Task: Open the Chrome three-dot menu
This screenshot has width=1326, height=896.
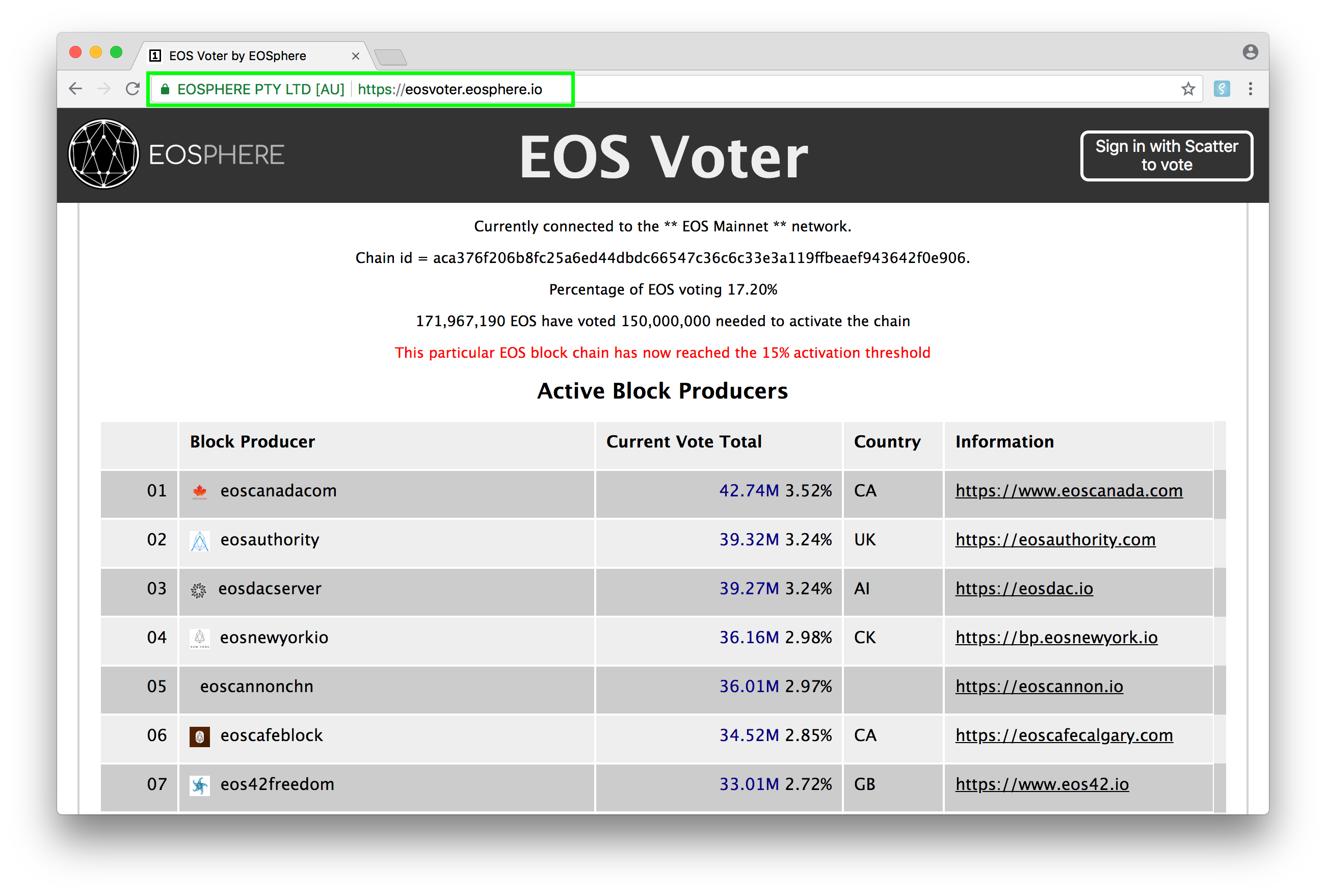Action: (1250, 89)
